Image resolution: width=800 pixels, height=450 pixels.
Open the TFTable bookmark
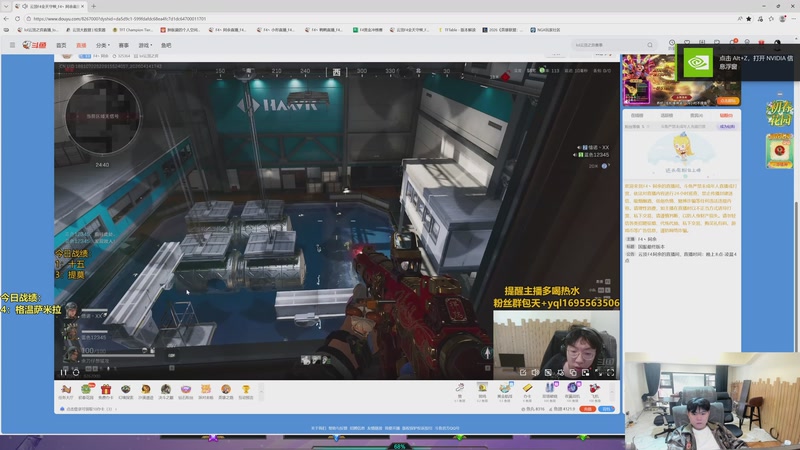[x=457, y=30]
